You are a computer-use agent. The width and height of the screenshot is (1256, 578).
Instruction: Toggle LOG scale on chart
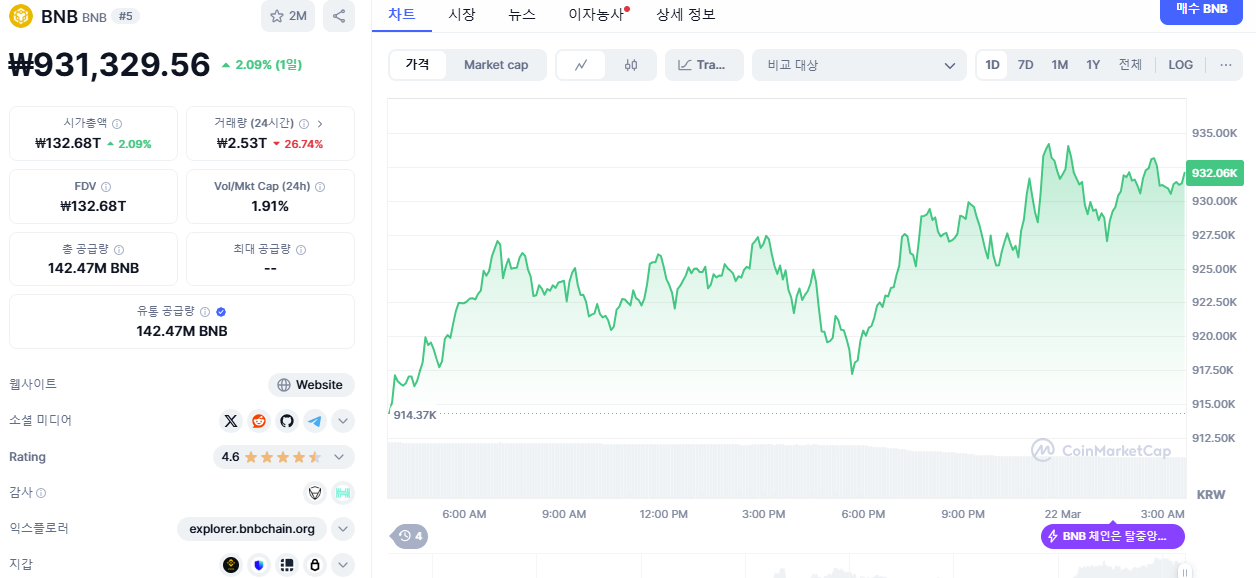click(1181, 65)
